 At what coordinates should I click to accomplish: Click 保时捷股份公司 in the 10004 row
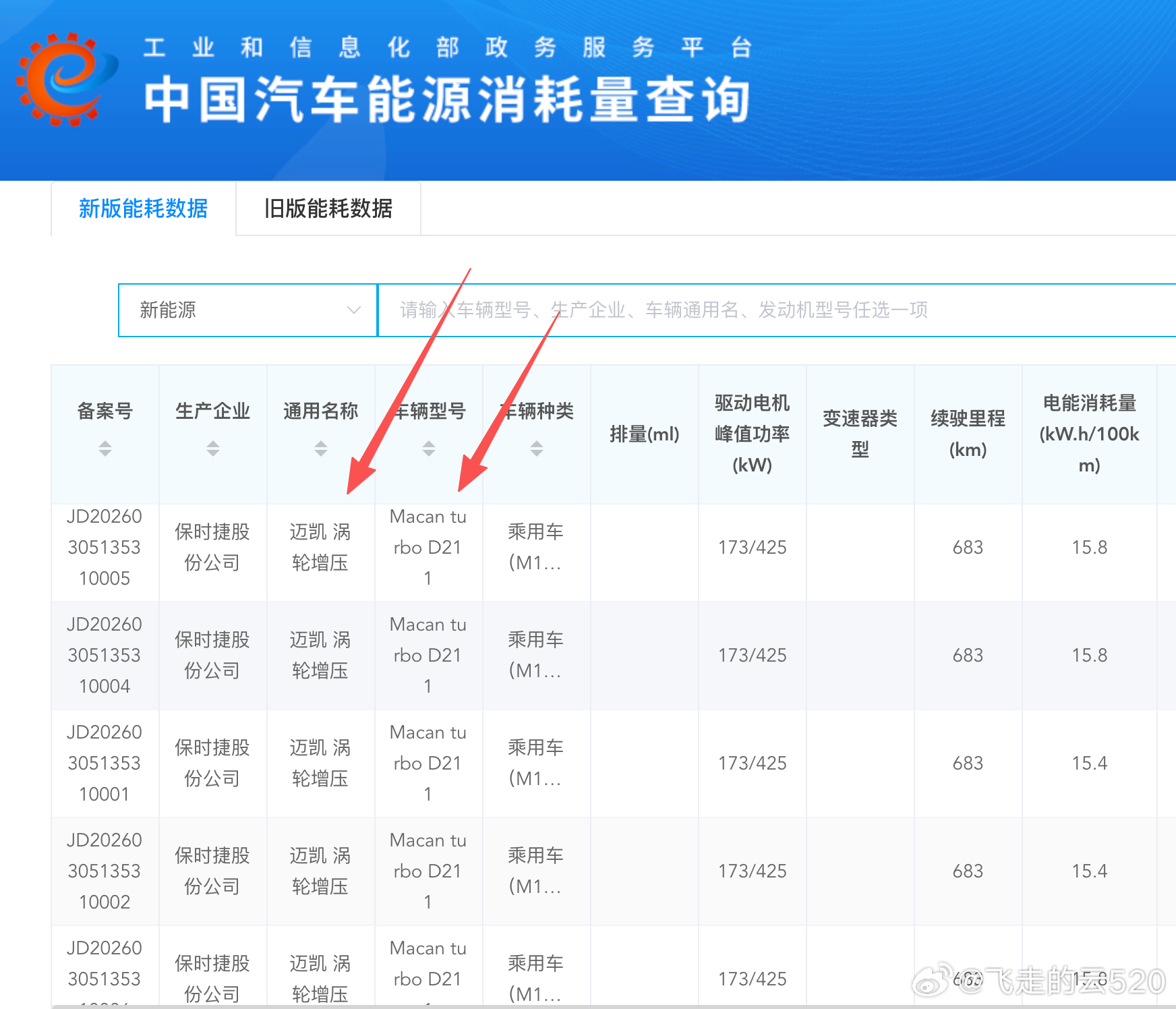(x=212, y=655)
